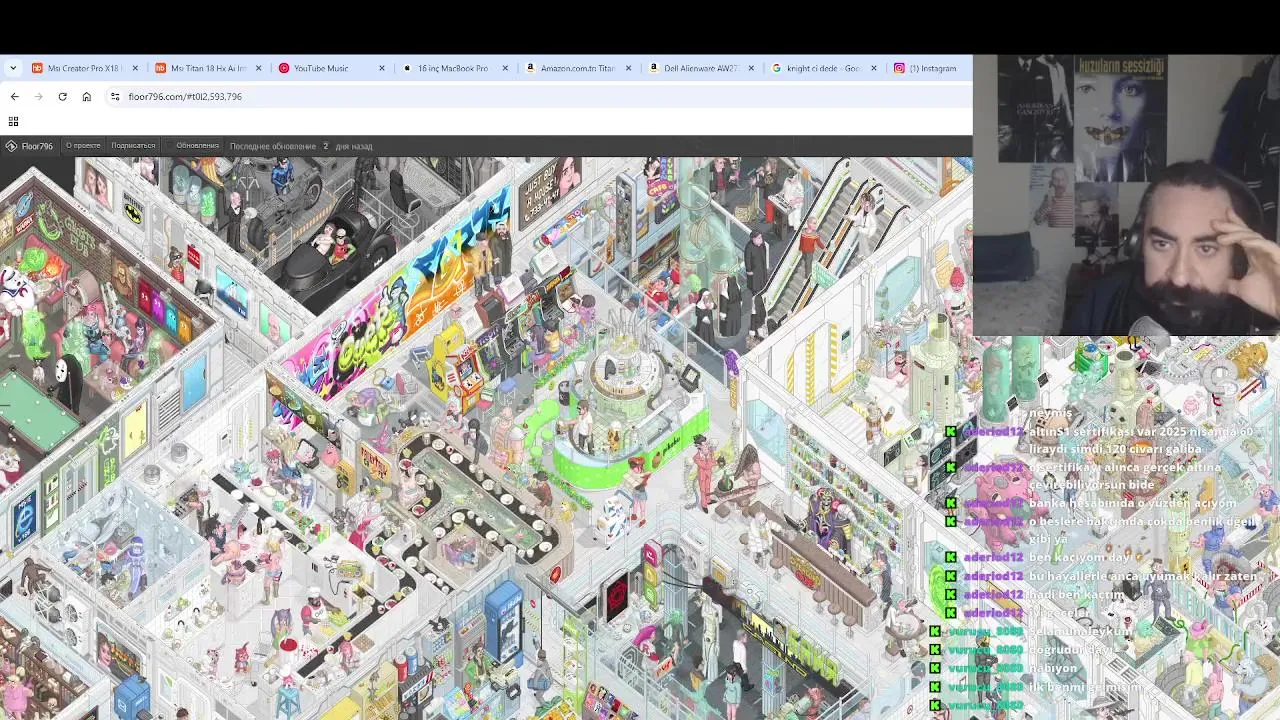Switch to the 16 inç MacBook Pro tab

pos(455,68)
